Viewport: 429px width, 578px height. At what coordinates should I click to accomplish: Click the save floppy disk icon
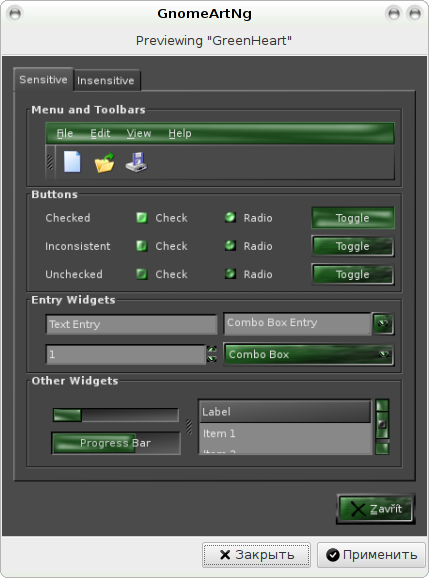[x=136, y=162]
